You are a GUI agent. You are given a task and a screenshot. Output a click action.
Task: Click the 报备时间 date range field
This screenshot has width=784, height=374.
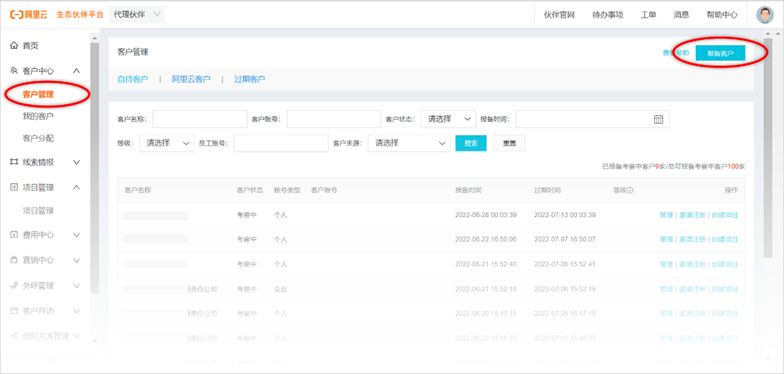pos(592,119)
